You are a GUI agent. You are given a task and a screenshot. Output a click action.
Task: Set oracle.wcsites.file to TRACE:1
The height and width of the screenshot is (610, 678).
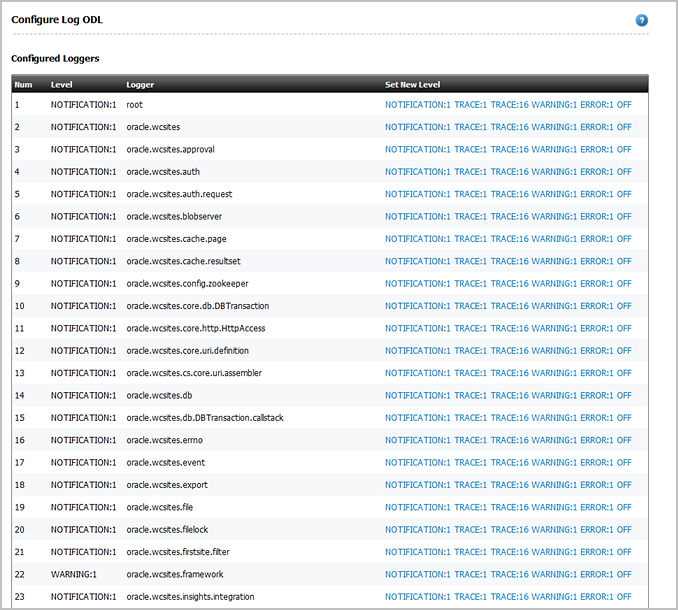470,508
